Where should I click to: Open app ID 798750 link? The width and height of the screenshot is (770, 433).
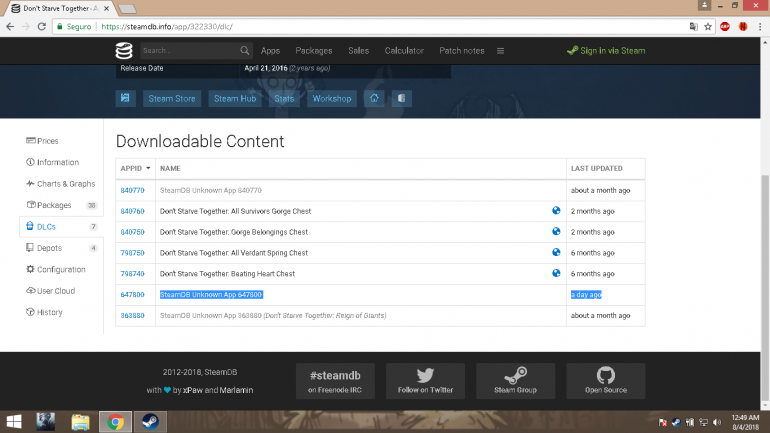coord(133,253)
